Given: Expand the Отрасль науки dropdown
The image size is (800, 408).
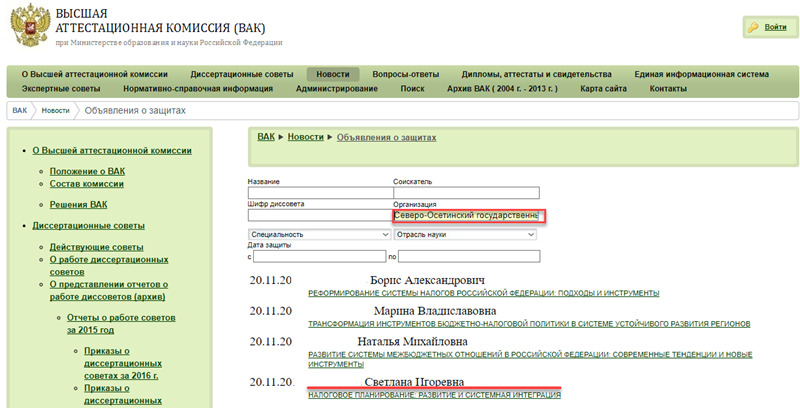Looking at the screenshot, I should point(465,235).
